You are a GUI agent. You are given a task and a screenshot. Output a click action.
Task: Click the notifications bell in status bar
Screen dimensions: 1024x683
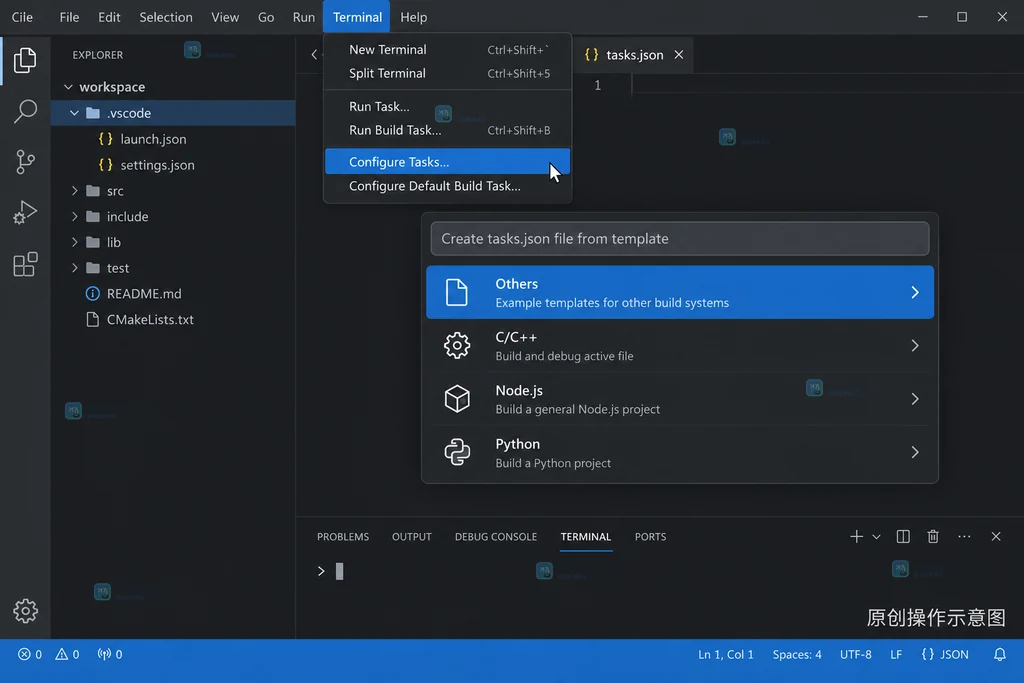(x=999, y=654)
